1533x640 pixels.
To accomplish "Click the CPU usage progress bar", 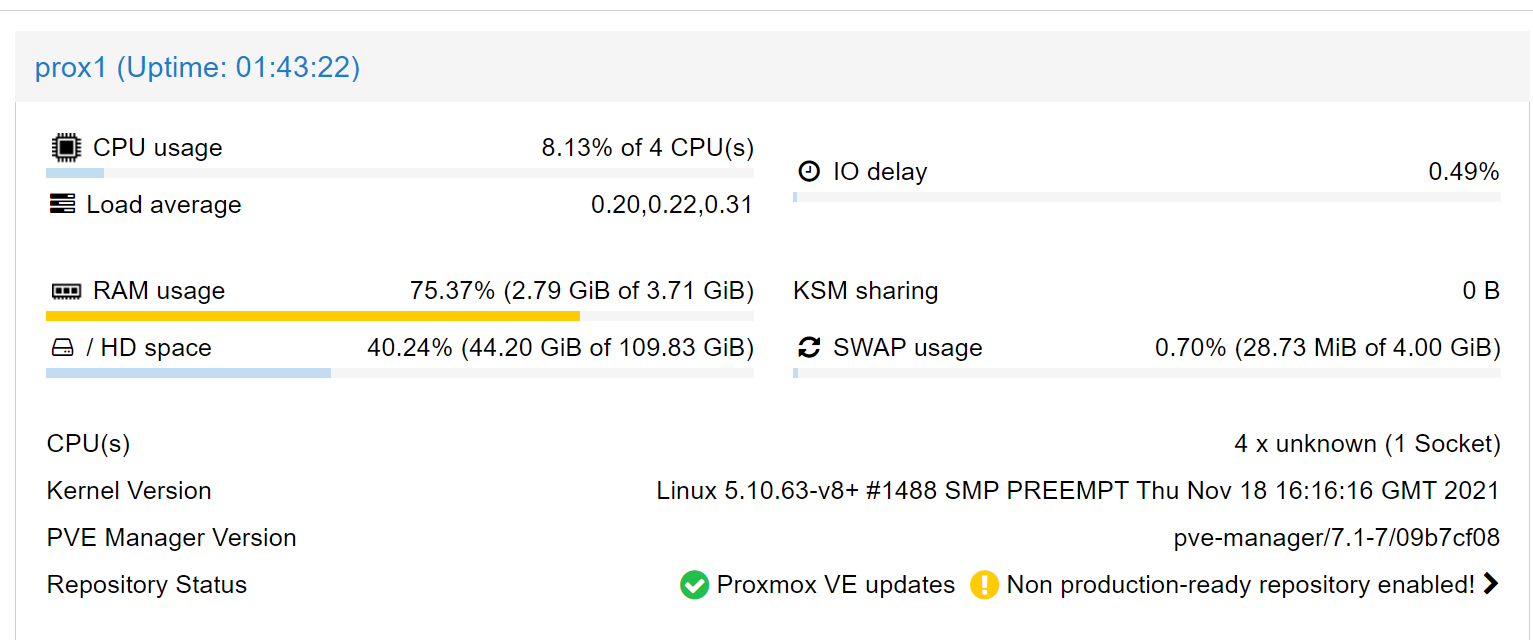I will click(400, 173).
